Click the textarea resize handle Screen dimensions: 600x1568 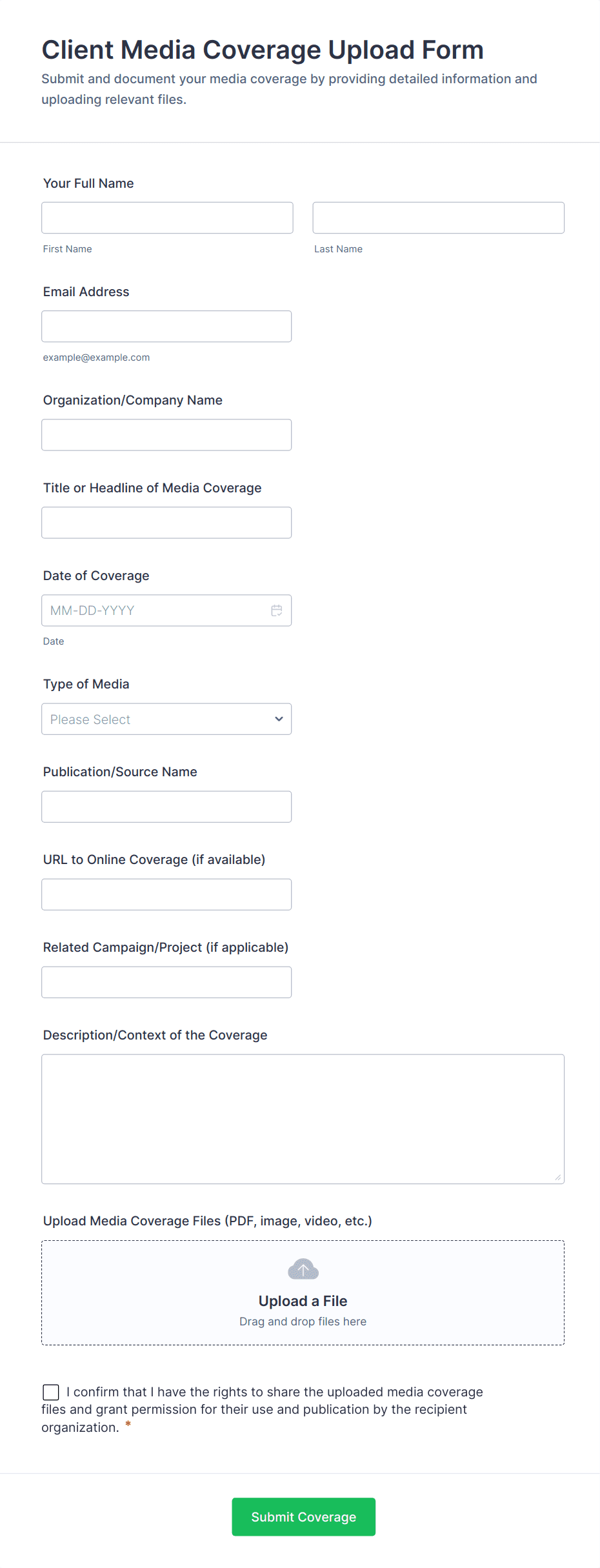coord(557,1177)
